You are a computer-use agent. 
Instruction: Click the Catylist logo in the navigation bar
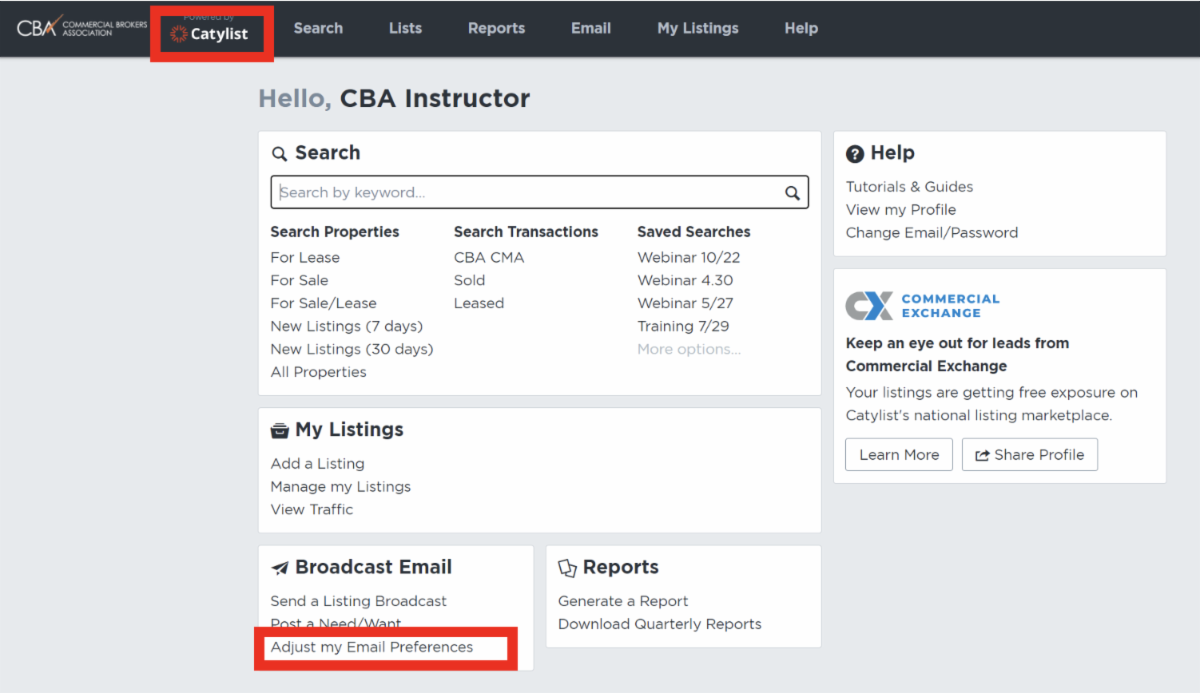pyautogui.click(x=210, y=33)
